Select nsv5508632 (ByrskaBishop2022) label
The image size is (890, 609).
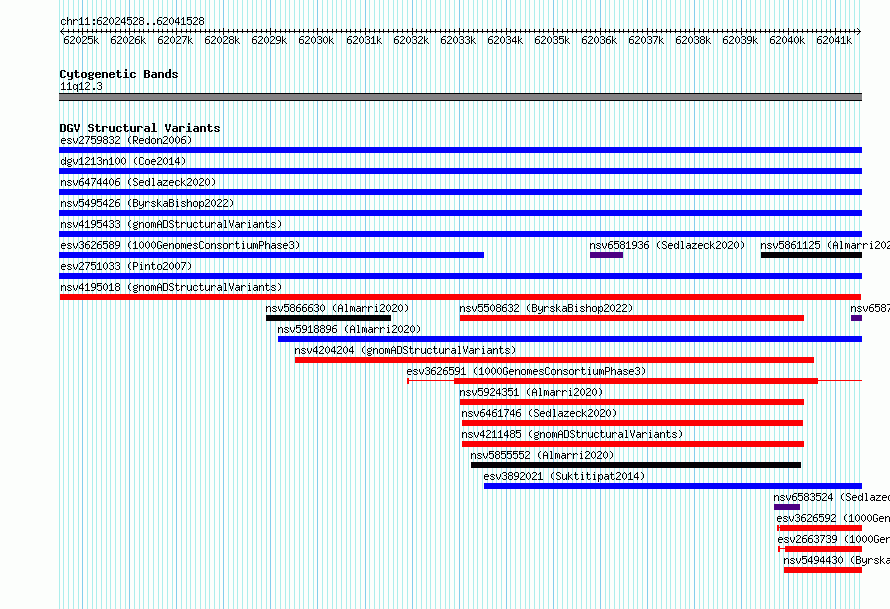tap(546, 308)
